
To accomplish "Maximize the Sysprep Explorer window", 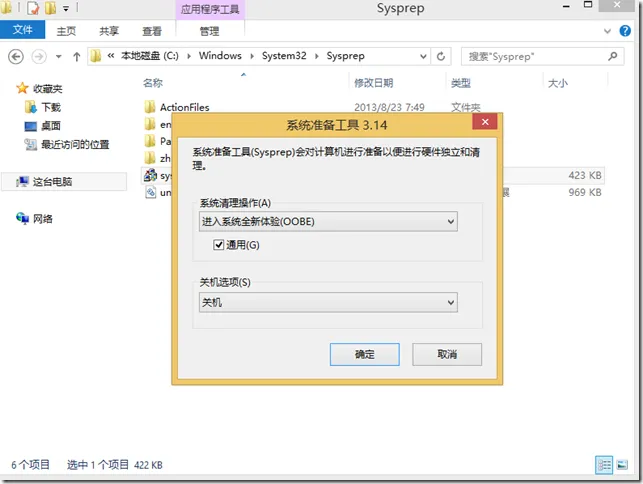I will pyautogui.click(x=588, y=5).
